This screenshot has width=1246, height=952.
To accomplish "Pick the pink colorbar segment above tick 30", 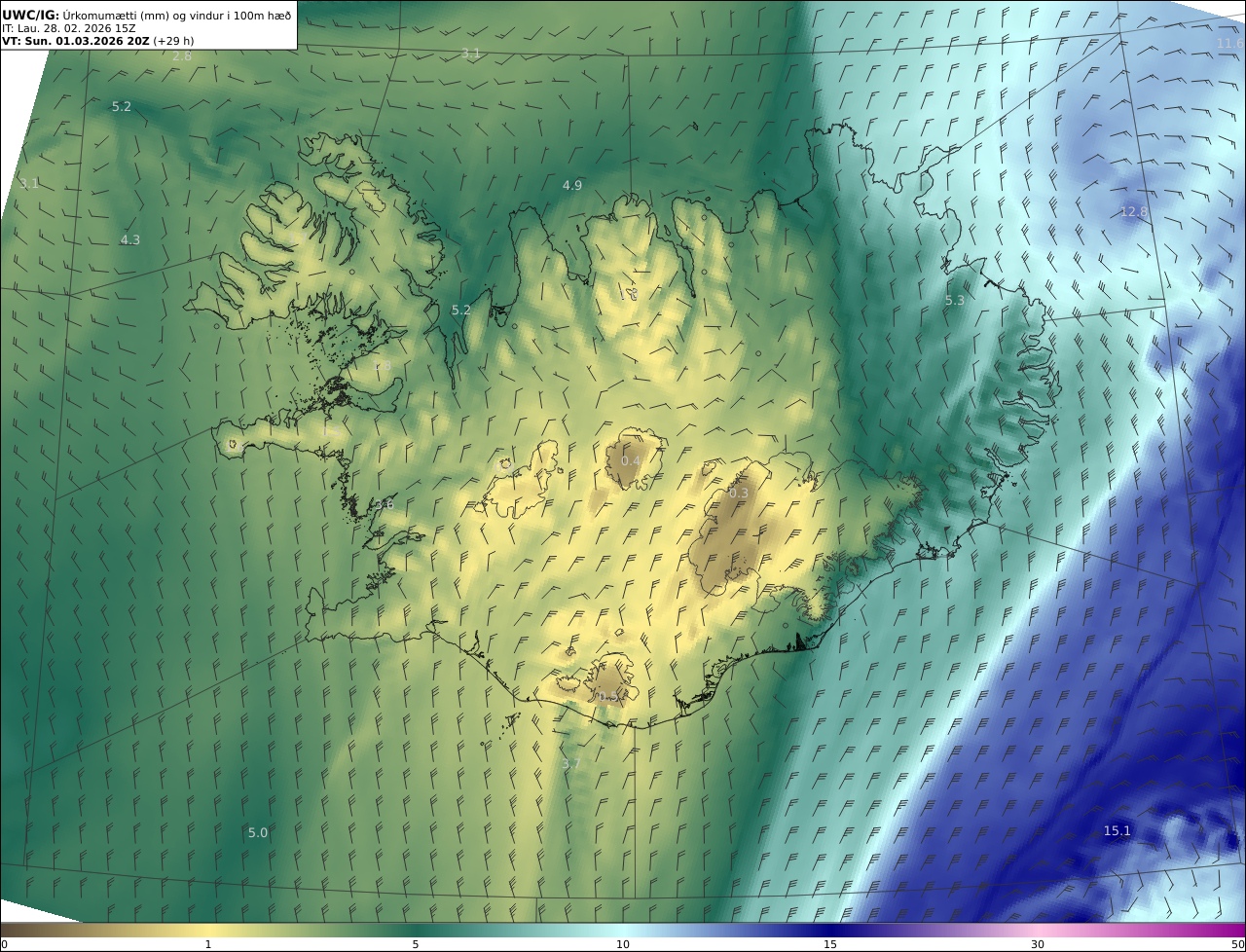I will tap(1038, 930).
